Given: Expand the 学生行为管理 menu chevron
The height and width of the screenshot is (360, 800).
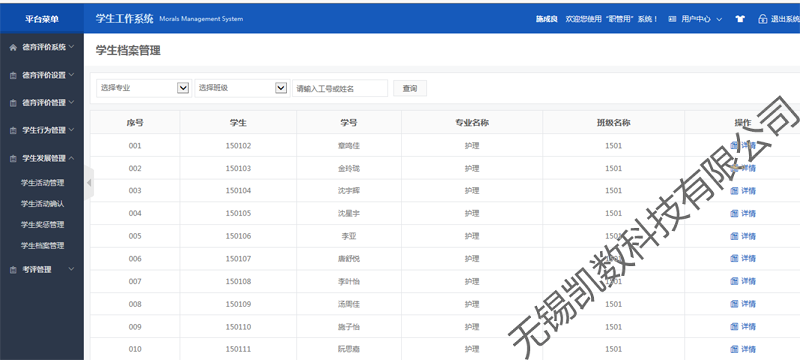Looking at the screenshot, I should tap(71, 130).
